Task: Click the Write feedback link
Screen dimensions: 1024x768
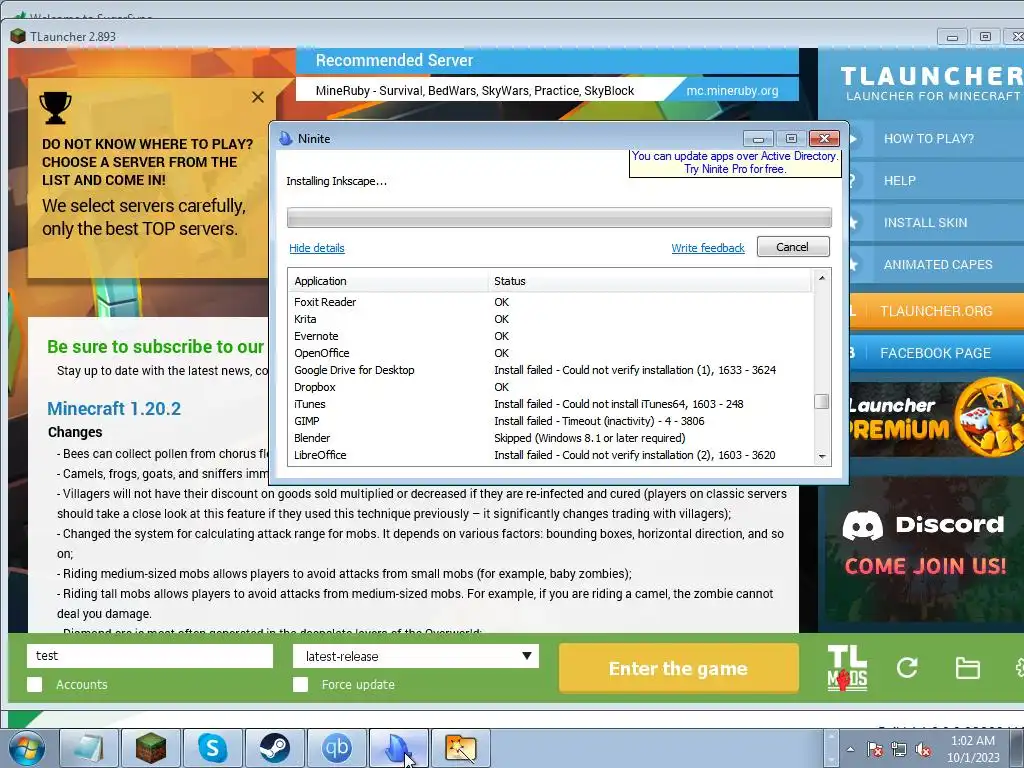Action: [708, 248]
